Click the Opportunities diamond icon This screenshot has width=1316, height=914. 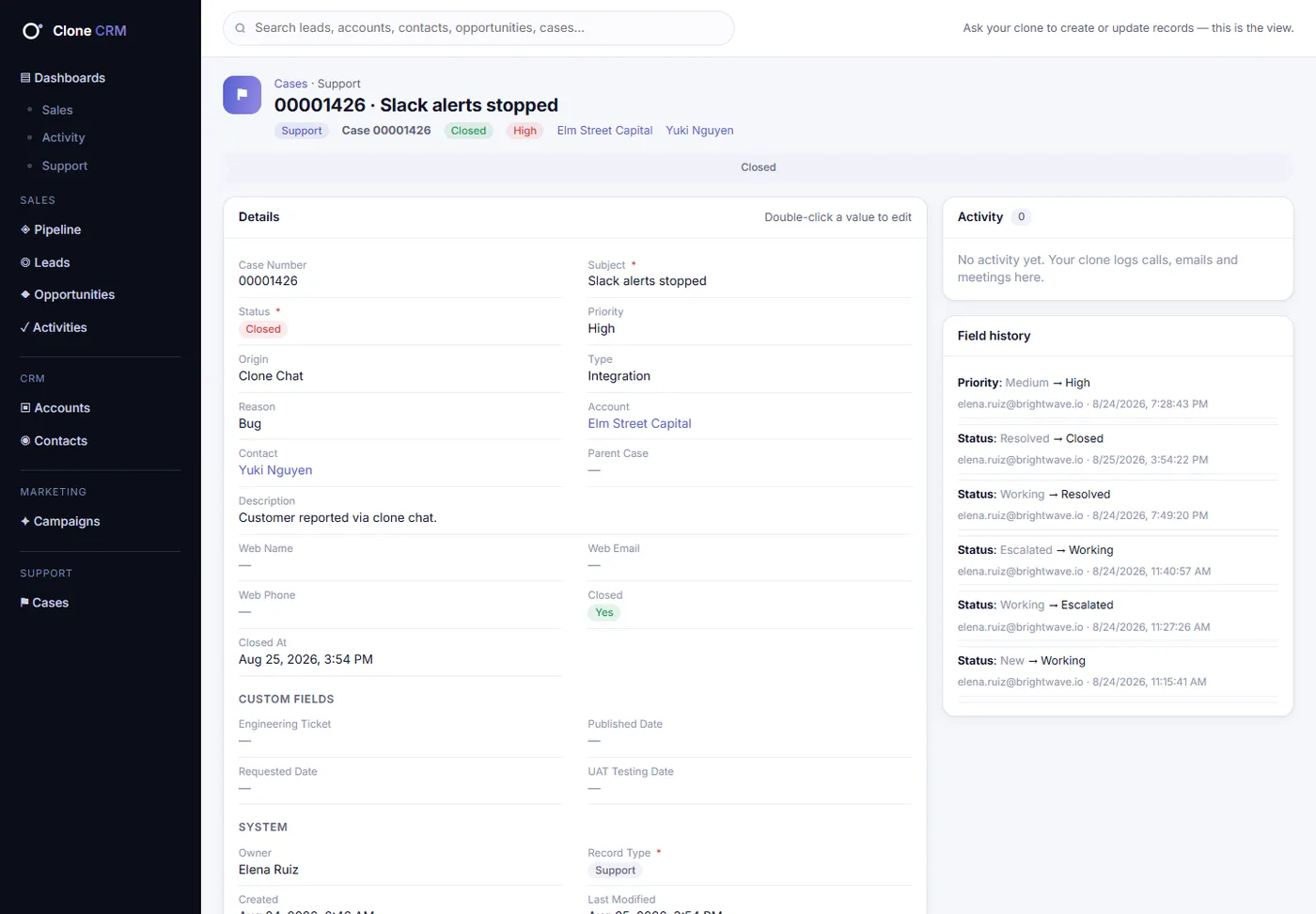click(x=25, y=294)
